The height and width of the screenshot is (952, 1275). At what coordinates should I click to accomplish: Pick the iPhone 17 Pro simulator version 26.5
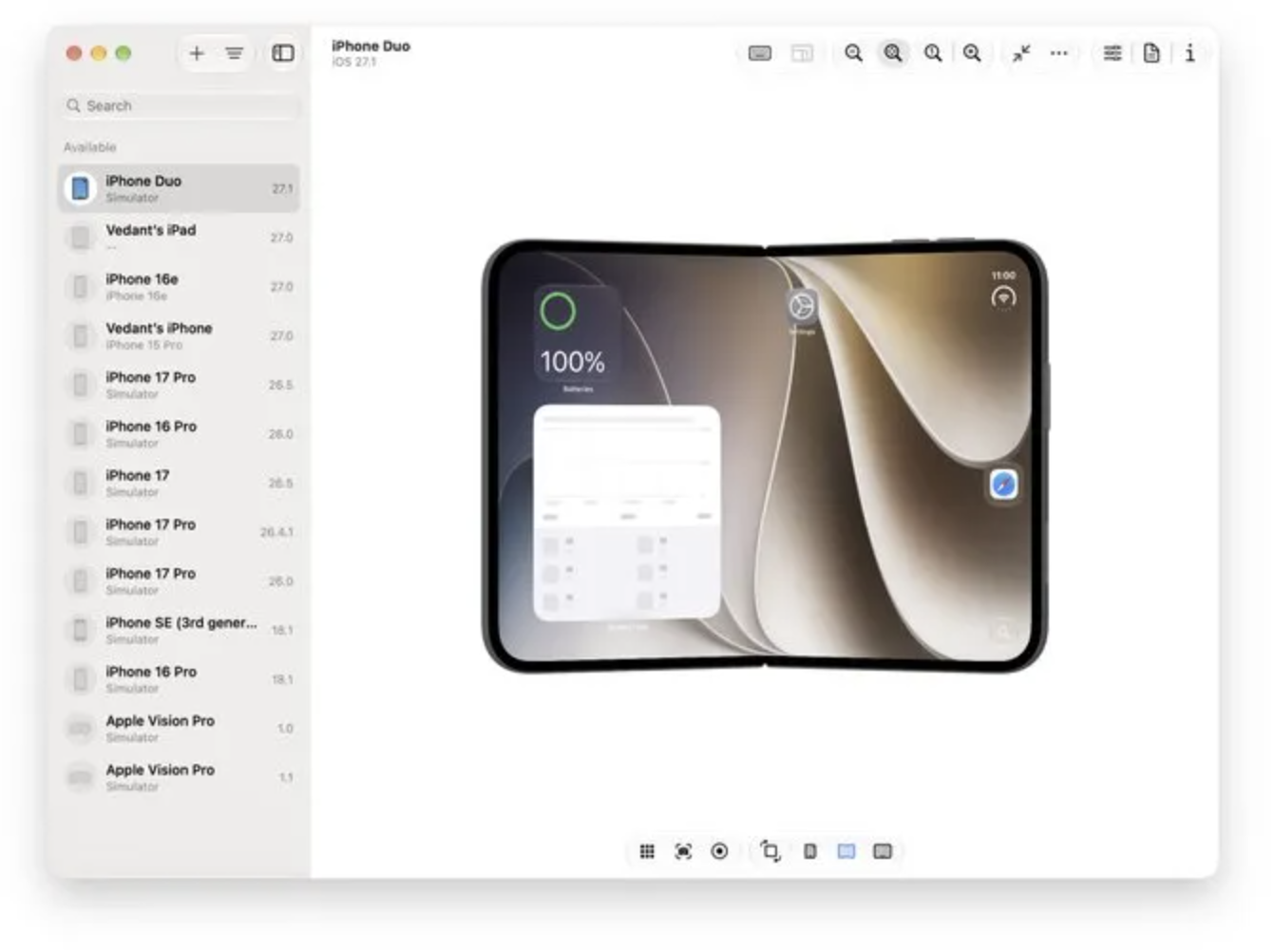pos(180,385)
